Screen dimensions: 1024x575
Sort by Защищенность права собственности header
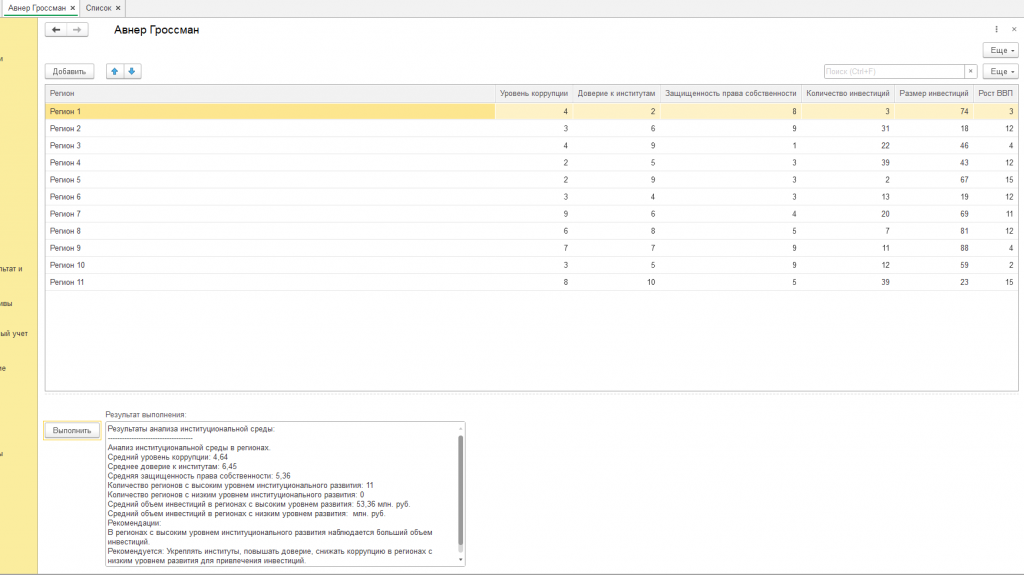(731, 93)
